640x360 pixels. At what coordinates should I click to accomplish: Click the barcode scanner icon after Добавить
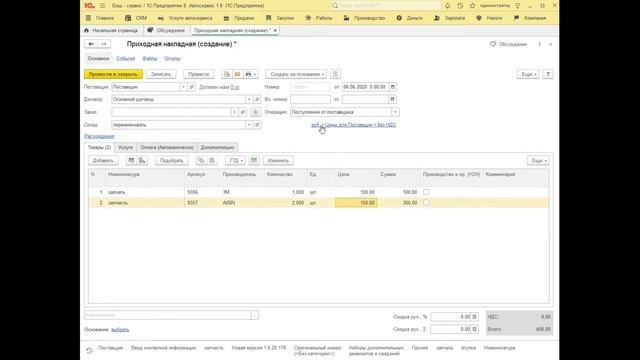coord(131,160)
